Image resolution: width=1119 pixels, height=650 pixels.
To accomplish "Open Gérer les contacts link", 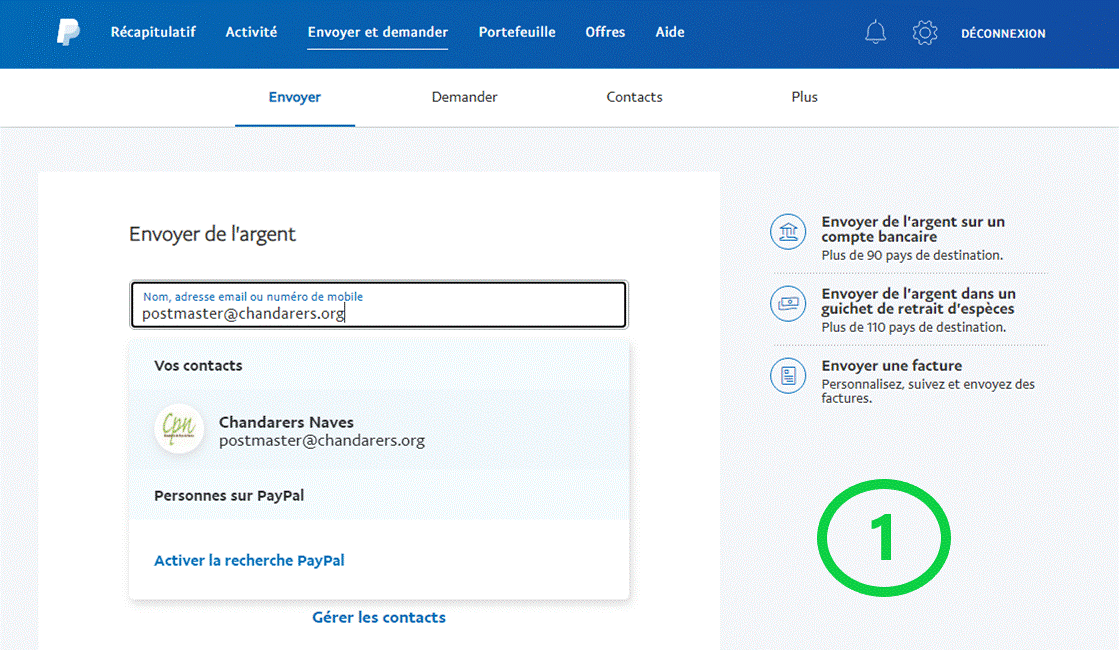I will [x=379, y=618].
